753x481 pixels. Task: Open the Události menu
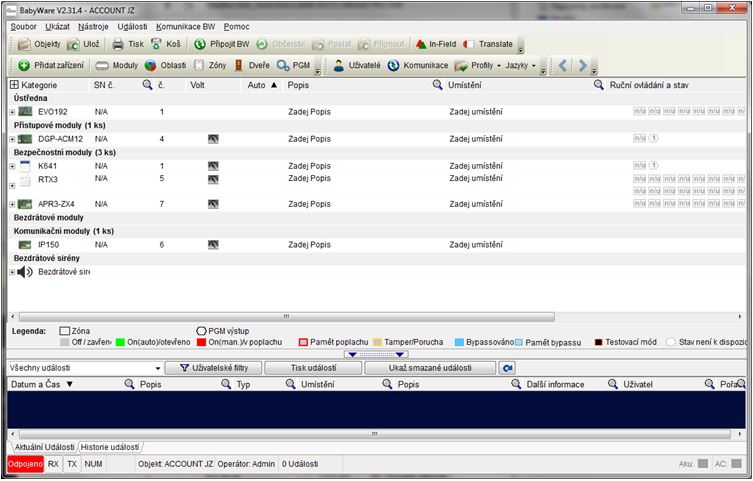133,26
